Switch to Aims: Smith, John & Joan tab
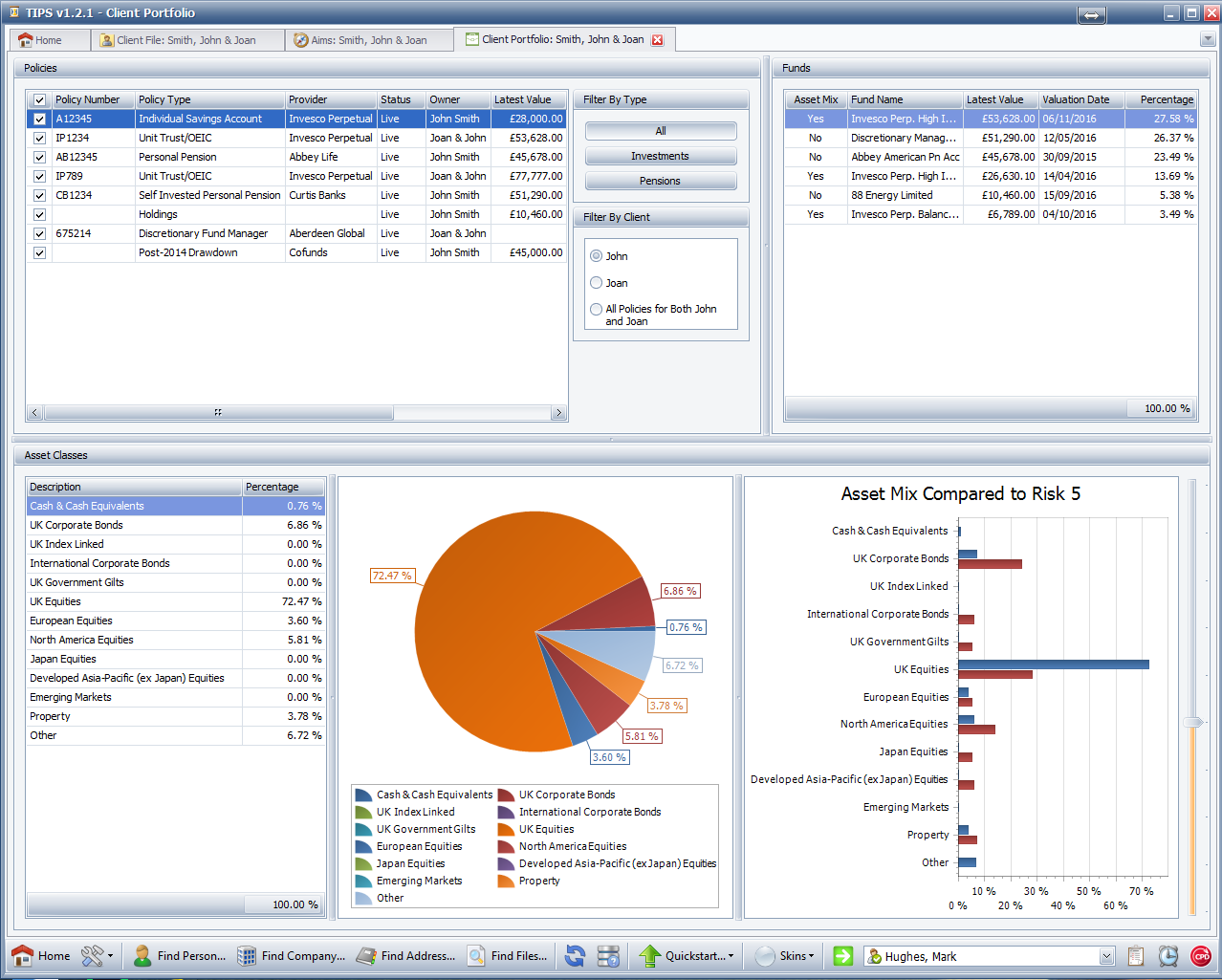1222x980 pixels. coord(368,40)
